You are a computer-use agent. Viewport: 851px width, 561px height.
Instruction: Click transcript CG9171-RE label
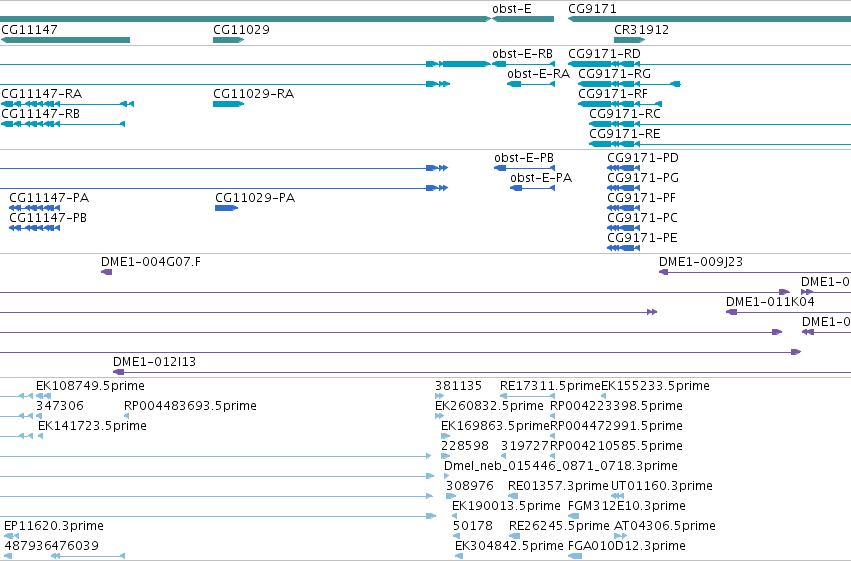click(x=625, y=135)
